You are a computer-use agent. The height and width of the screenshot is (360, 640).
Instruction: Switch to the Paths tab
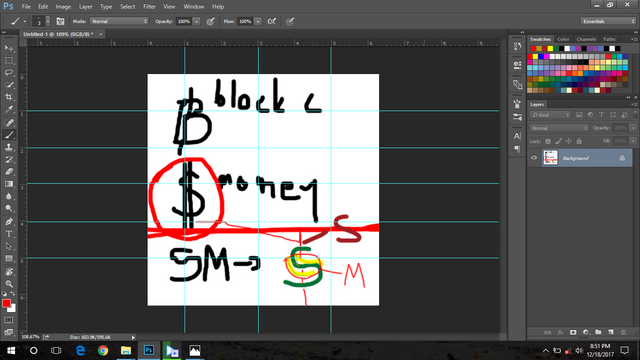pos(609,39)
